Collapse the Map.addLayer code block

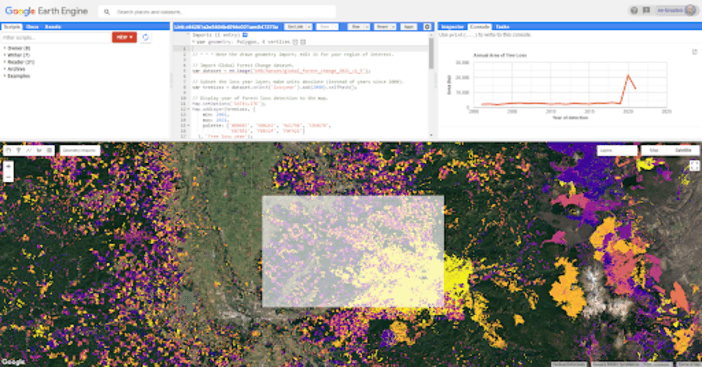(x=188, y=109)
